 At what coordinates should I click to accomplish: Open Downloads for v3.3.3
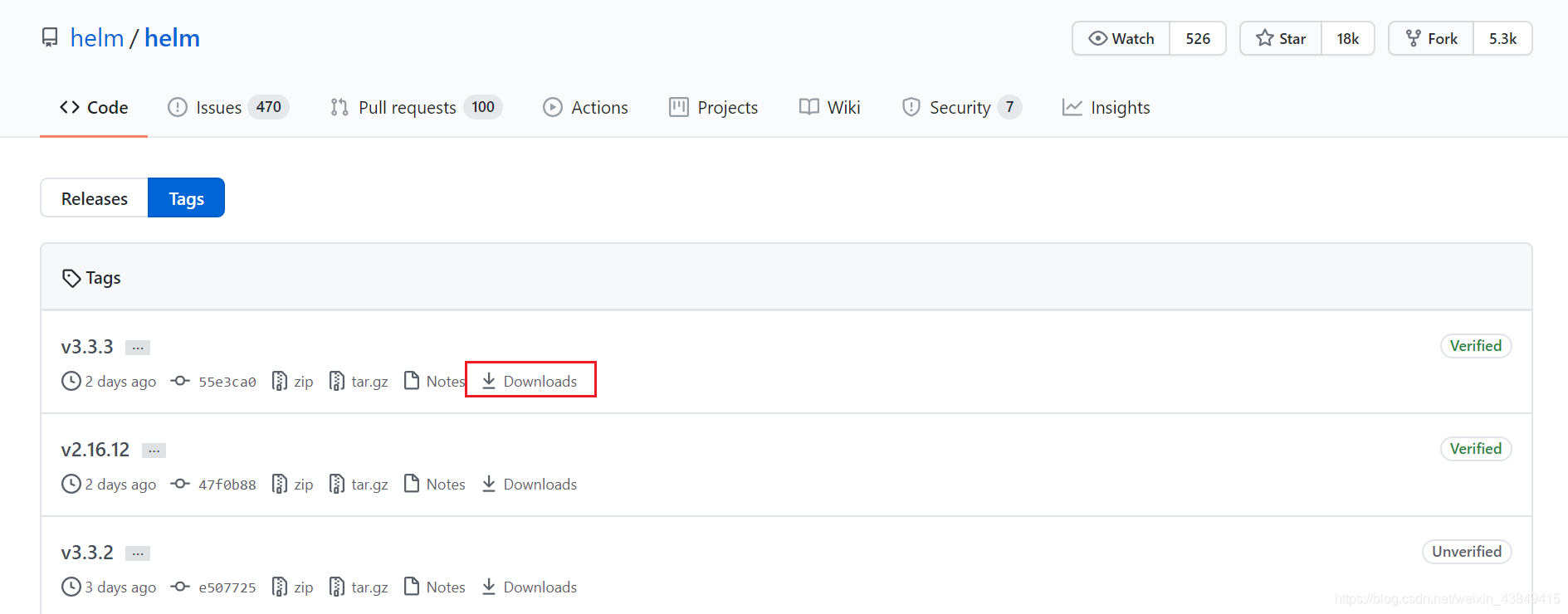(x=530, y=381)
